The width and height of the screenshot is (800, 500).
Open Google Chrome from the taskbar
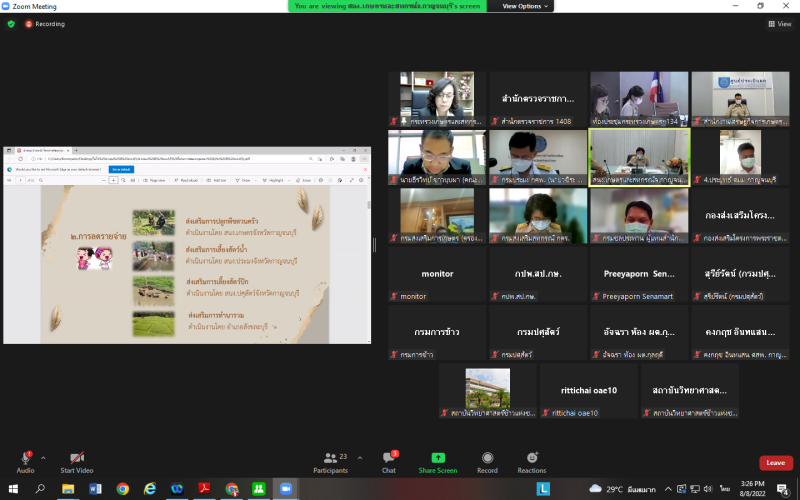pyautogui.click(x=123, y=489)
